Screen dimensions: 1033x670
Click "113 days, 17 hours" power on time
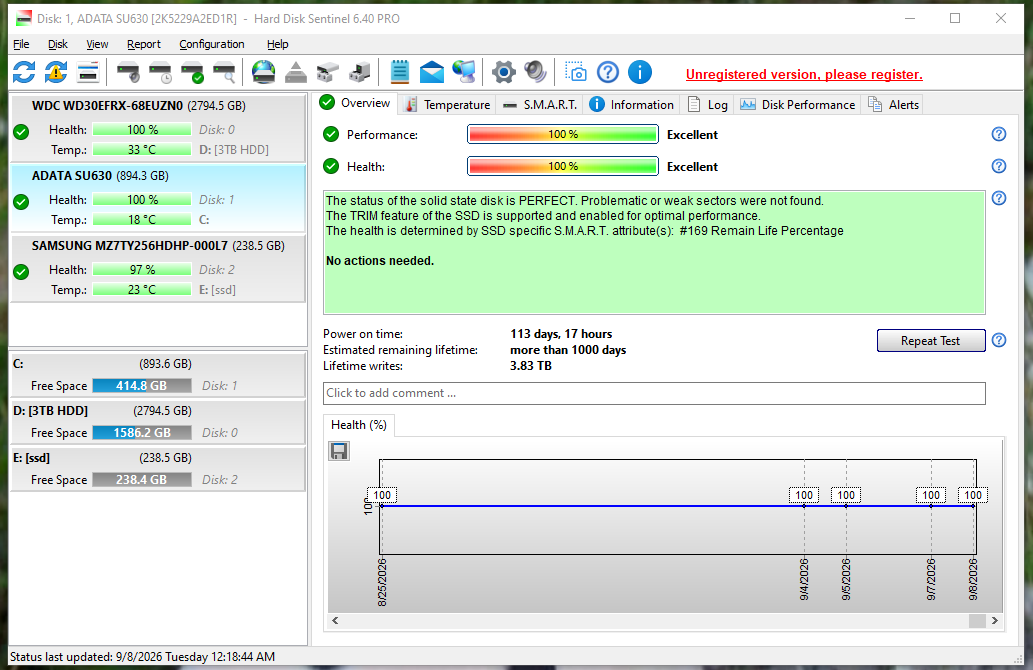coord(561,334)
